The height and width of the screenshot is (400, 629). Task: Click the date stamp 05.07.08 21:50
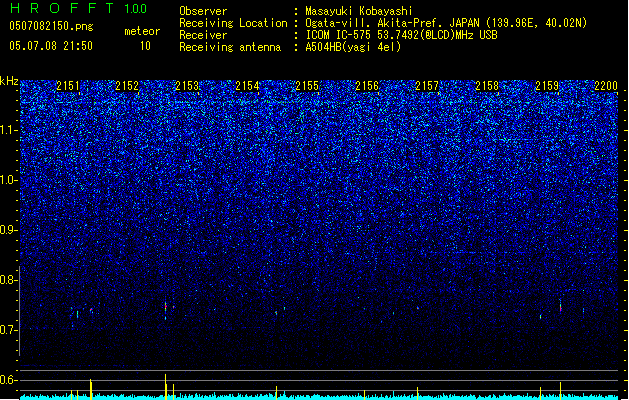(x=51, y=46)
